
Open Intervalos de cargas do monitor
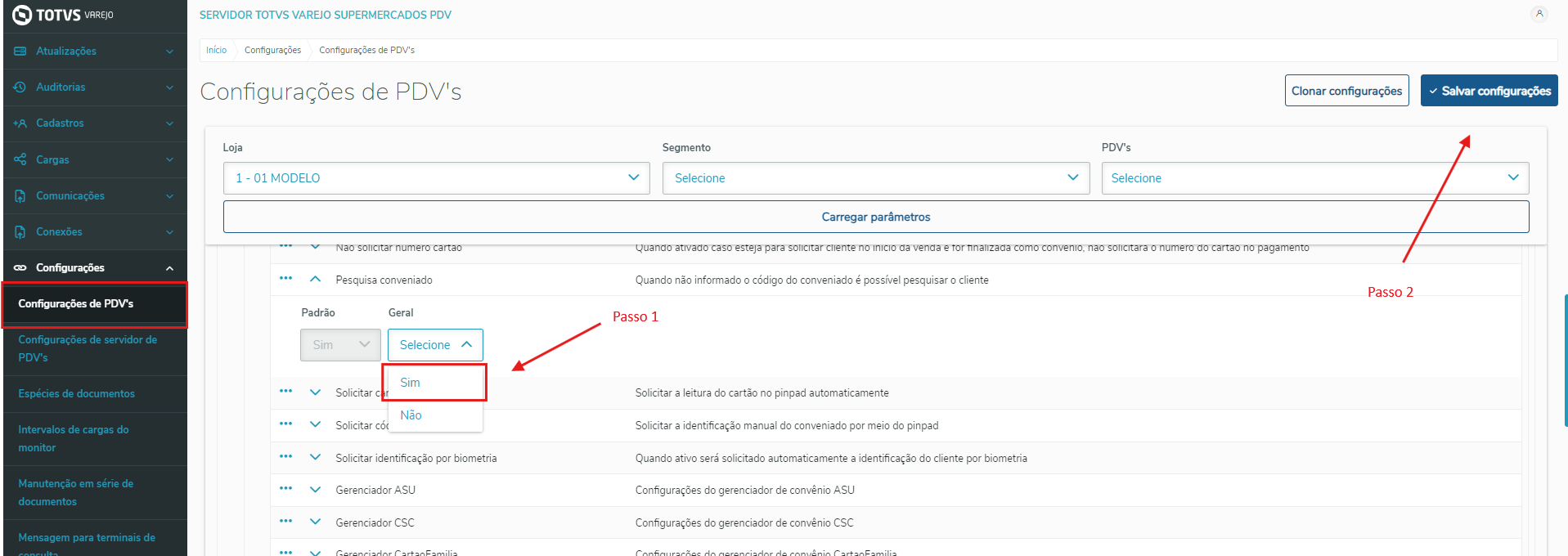click(x=95, y=439)
